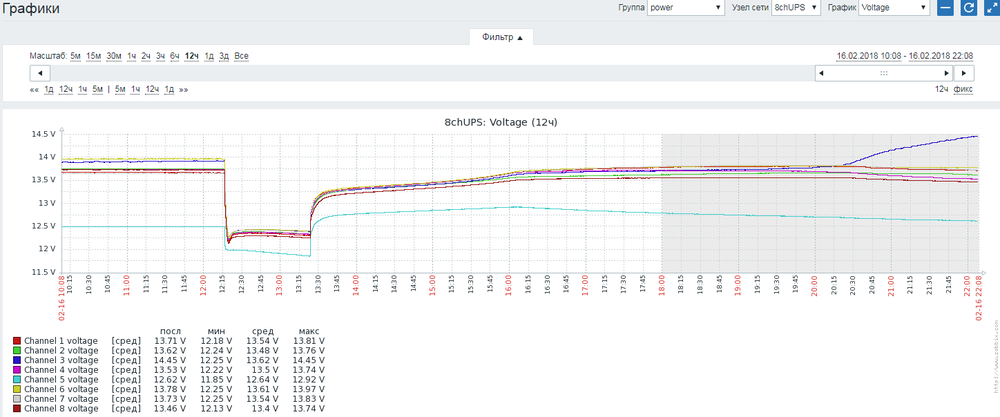
Task: Open the Группа dropdown showing power
Action: [x=685, y=8]
